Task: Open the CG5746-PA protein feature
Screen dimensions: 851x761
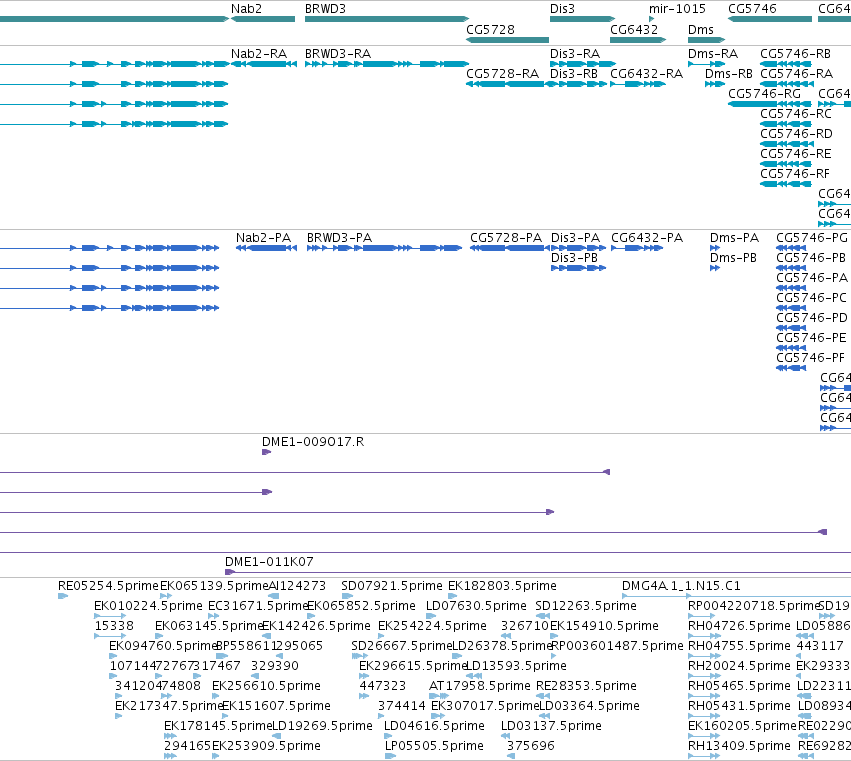Action: click(791, 288)
